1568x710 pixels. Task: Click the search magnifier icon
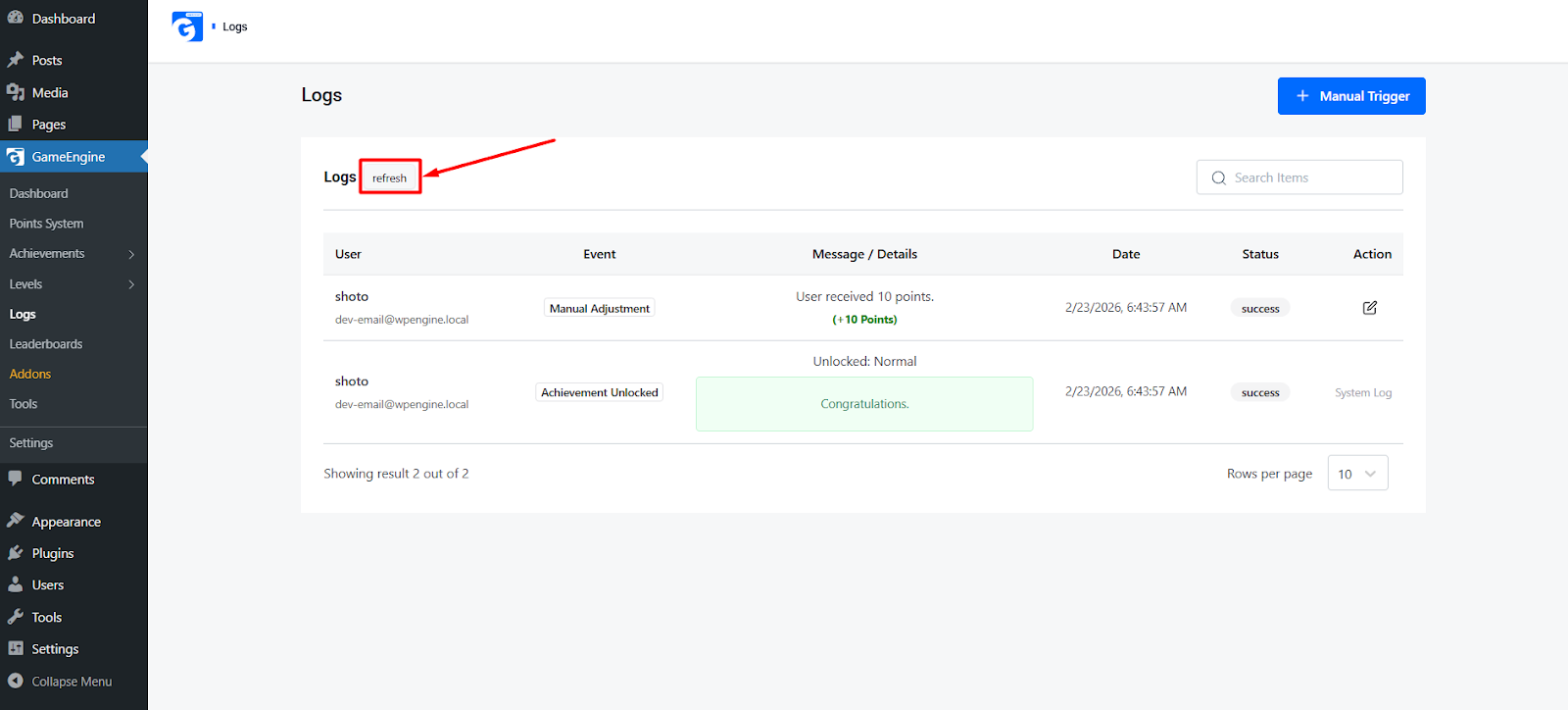tap(1219, 177)
